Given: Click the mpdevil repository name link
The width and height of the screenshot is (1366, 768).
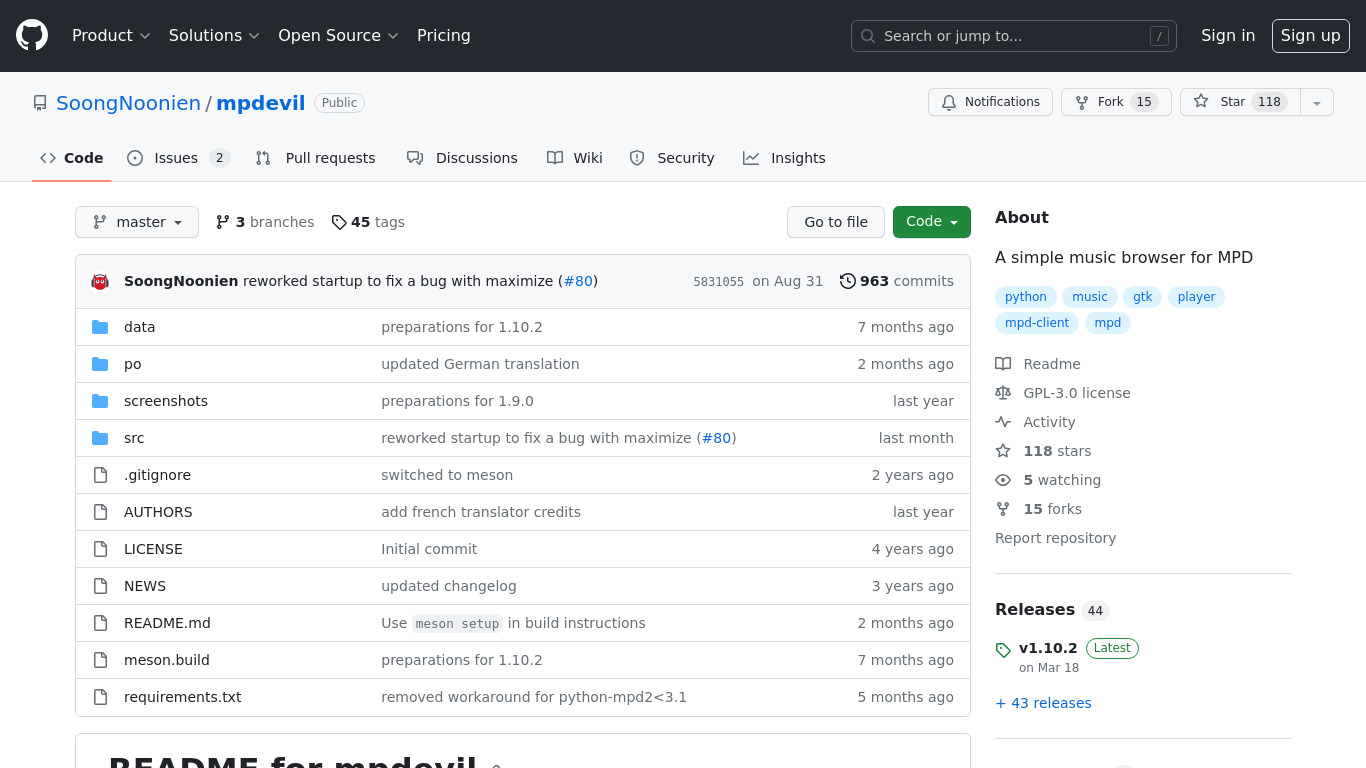Looking at the screenshot, I should click(x=261, y=103).
